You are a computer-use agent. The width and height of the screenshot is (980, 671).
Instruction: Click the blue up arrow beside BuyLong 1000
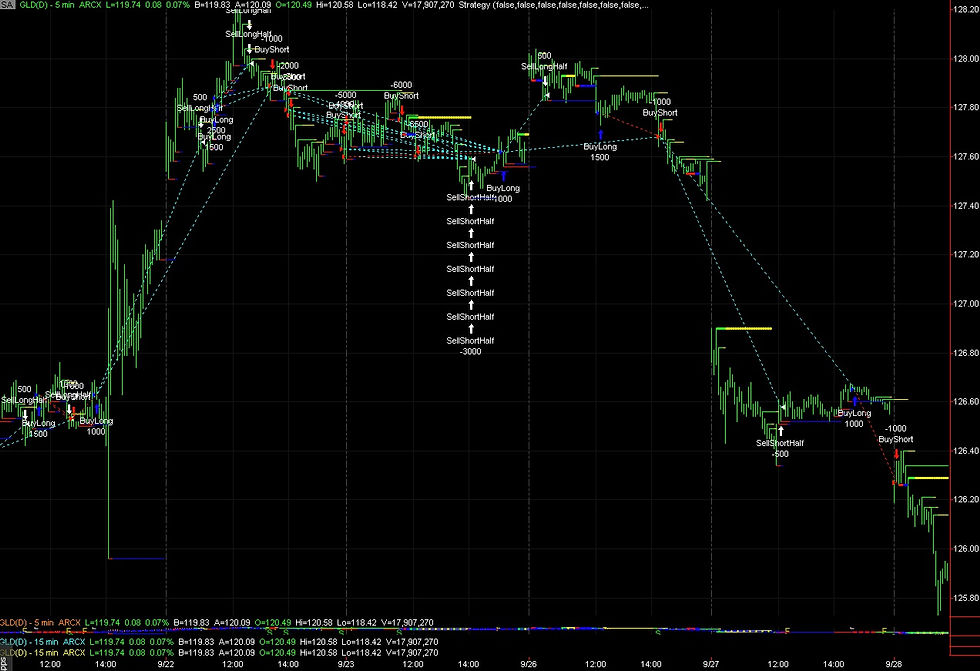click(855, 403)
